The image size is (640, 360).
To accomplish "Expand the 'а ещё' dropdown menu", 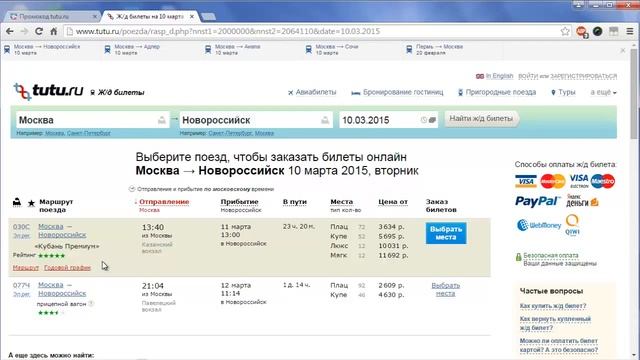I will pyautogui.click(x=603, y=92).
